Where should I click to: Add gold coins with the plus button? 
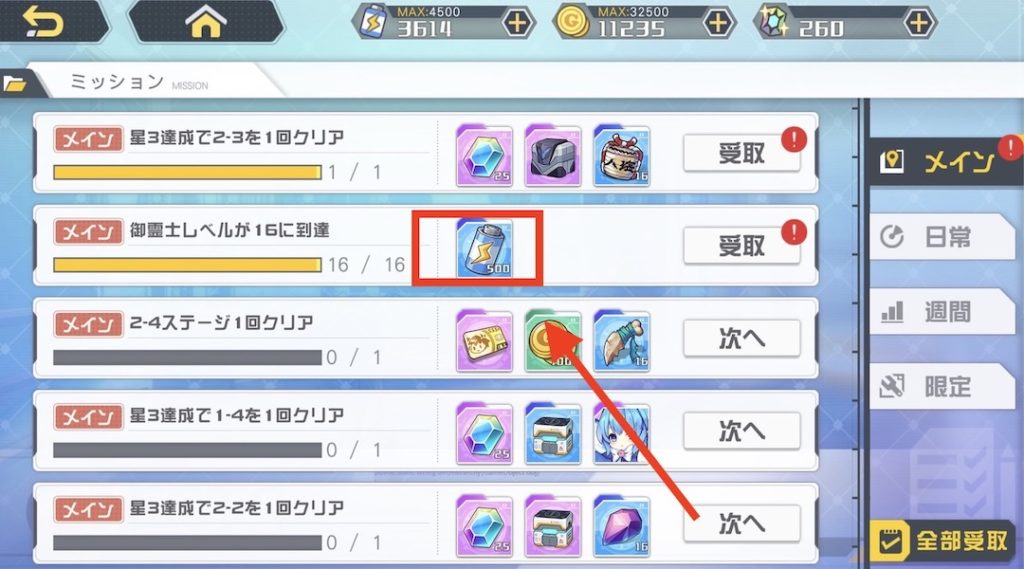point(718,23)
